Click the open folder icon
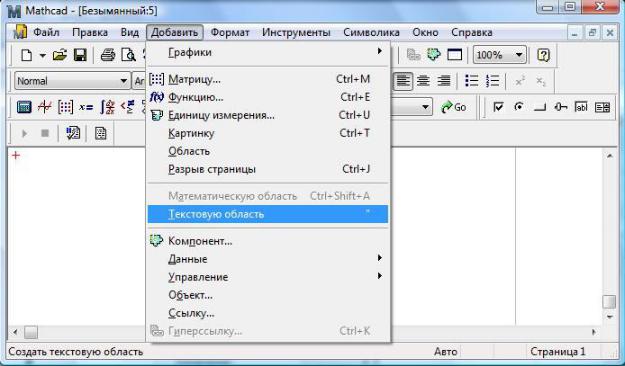 coord(60,55)
